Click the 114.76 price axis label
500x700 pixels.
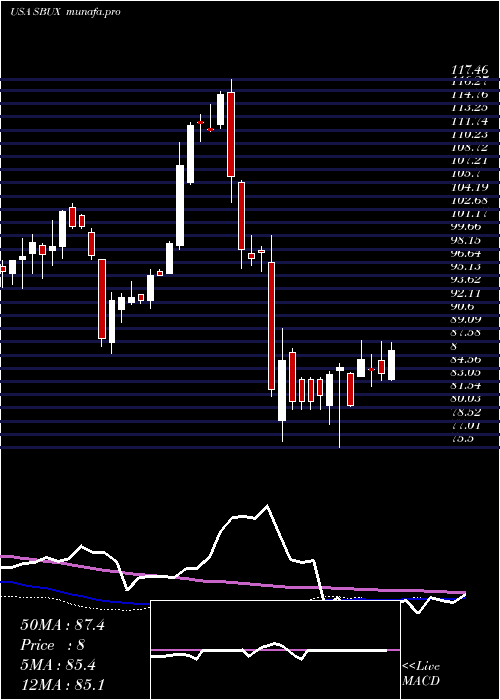[x=470, y=95]
